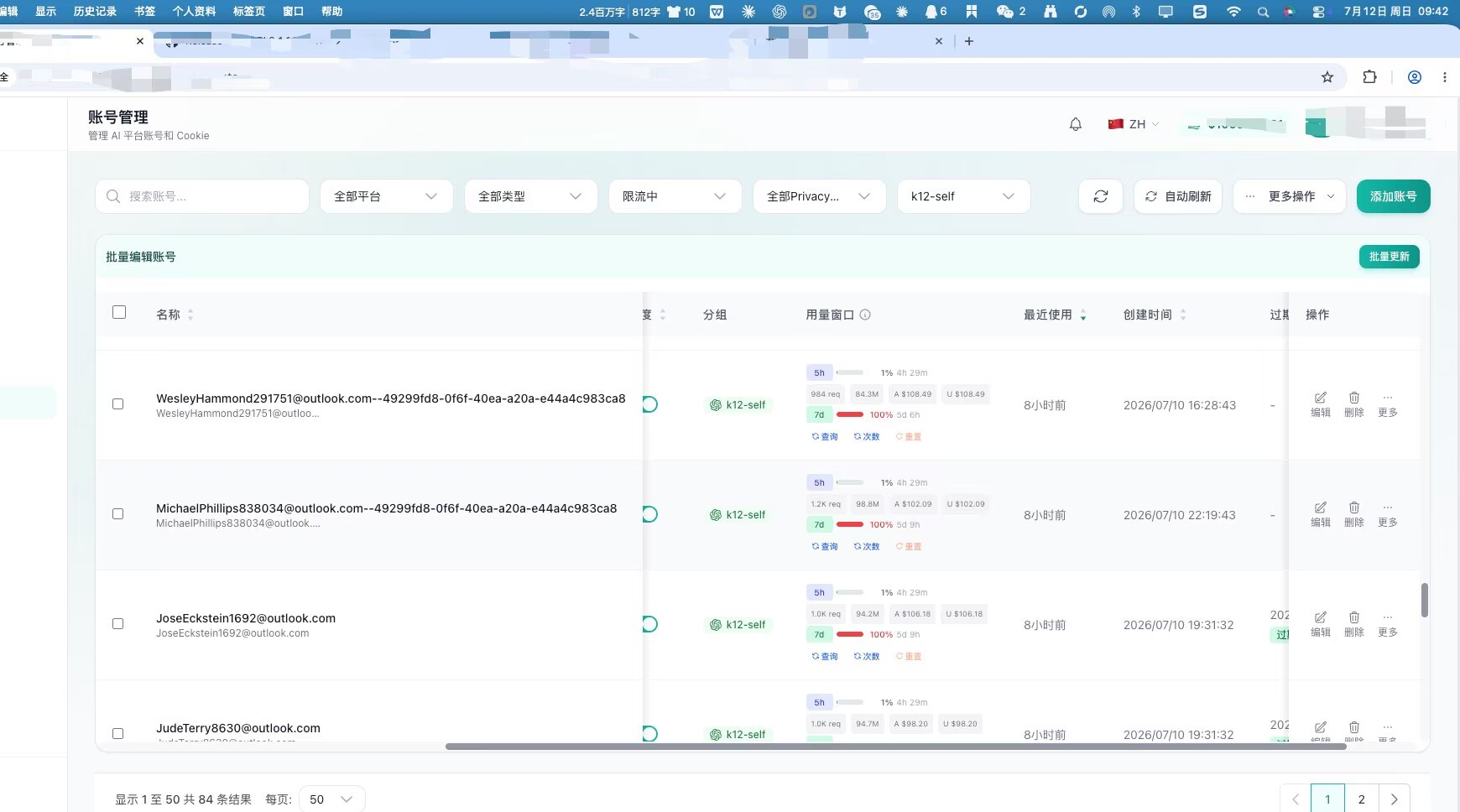
Task: Edit the WesleyHammond291751 account
Action: coord(1320,404)
